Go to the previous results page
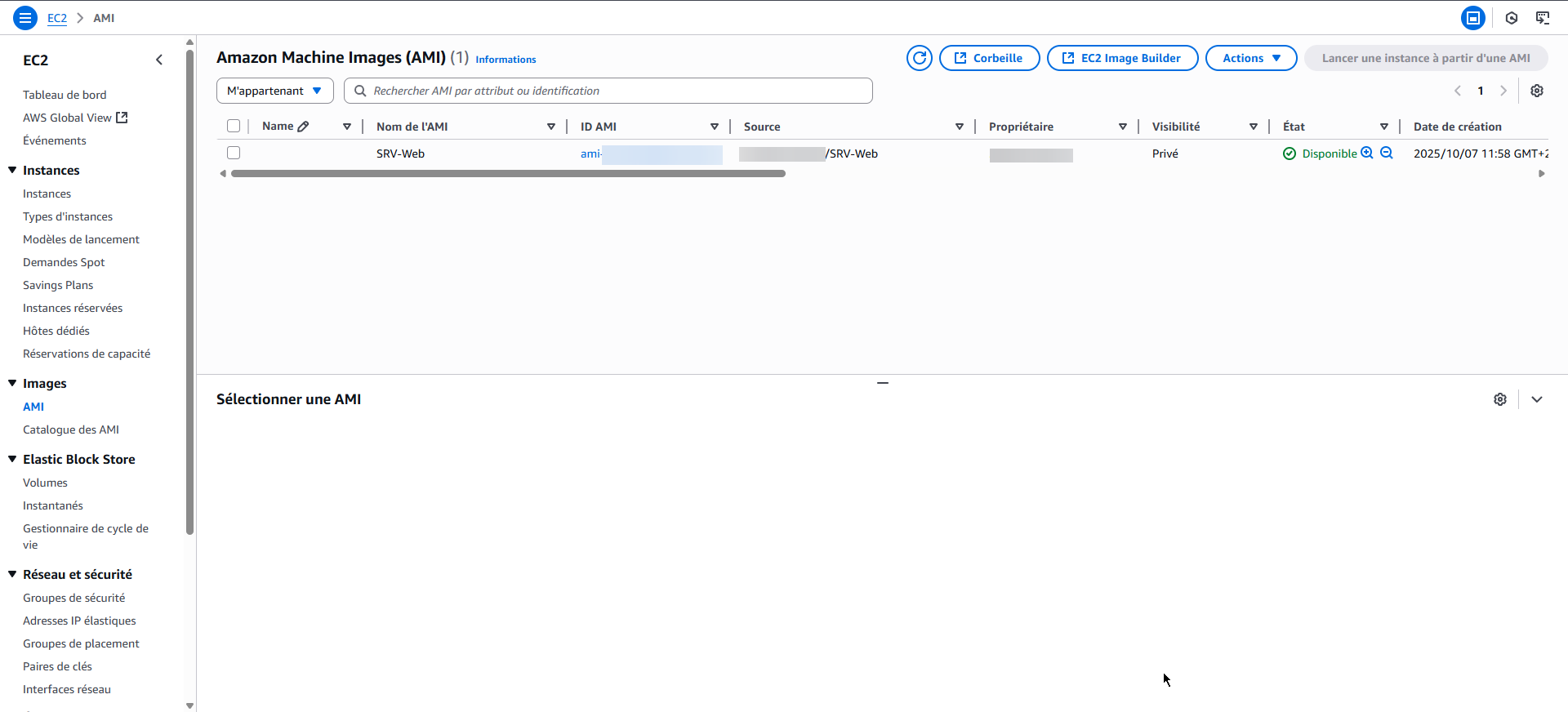 1458,91
